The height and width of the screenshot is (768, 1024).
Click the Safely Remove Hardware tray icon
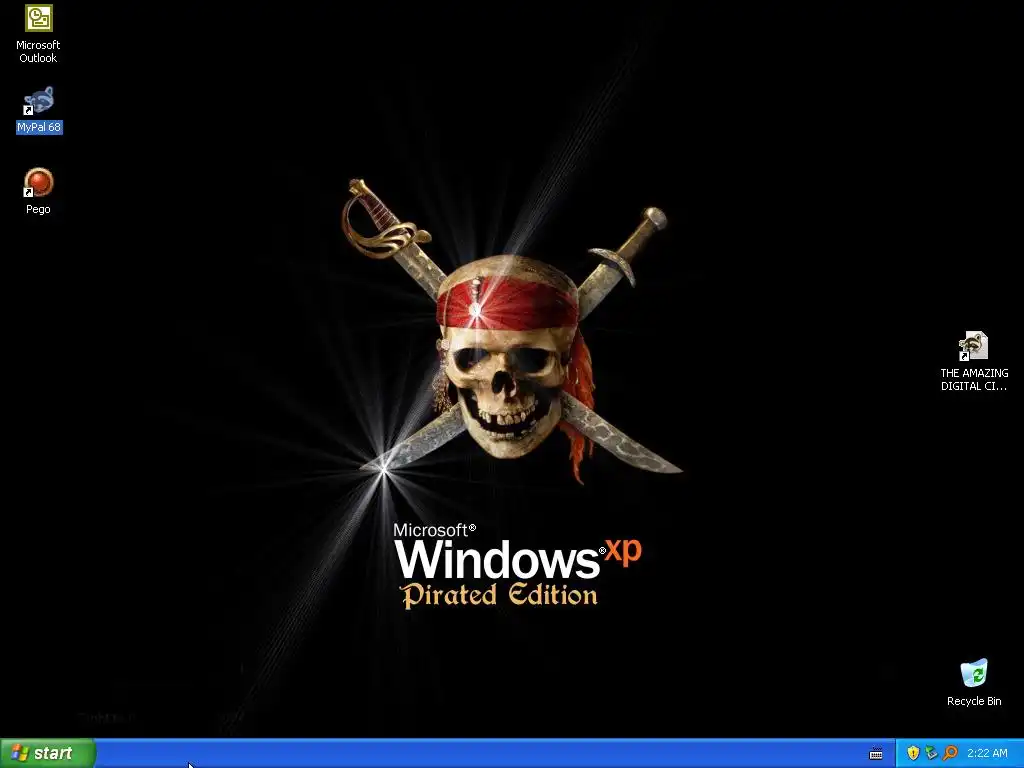(931, 753)
